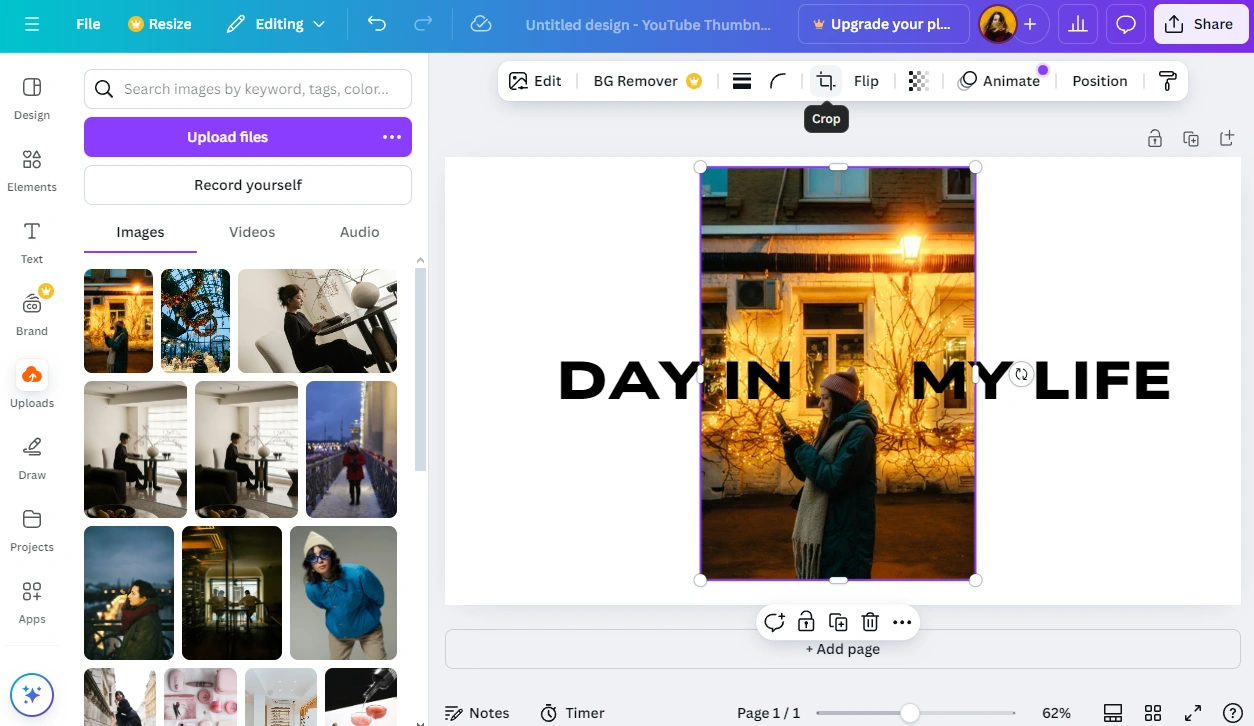Open the hamburger main menu
Viewport: 1254px width, 726px height.
pyautogui.click(x=32, y=24)
